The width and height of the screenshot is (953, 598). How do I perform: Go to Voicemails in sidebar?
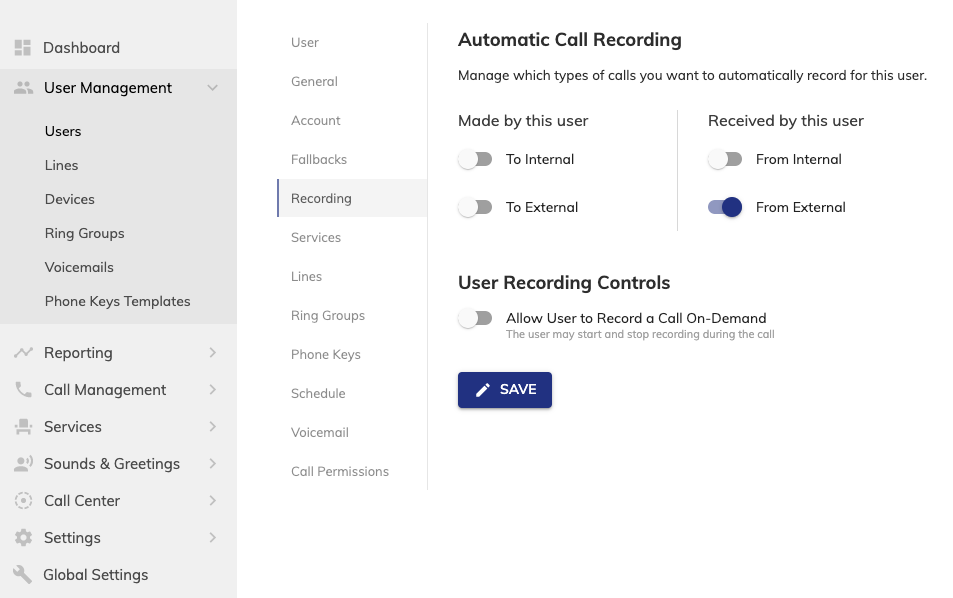pyautogui.click(x=79, y=267)
